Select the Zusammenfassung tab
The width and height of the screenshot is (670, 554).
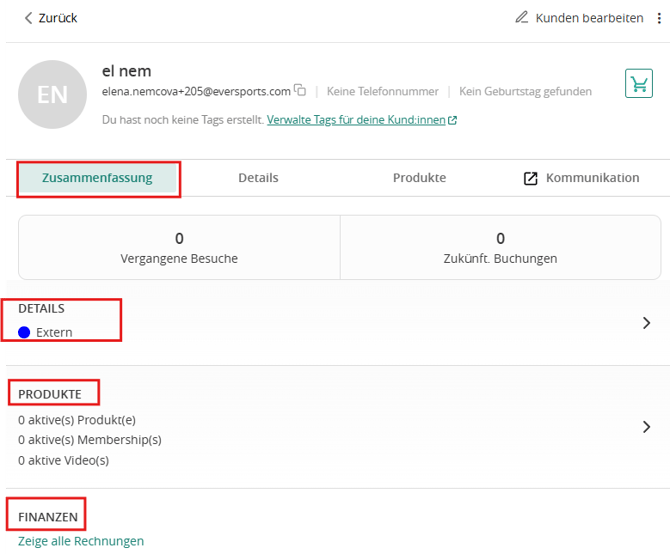(97, 178)
